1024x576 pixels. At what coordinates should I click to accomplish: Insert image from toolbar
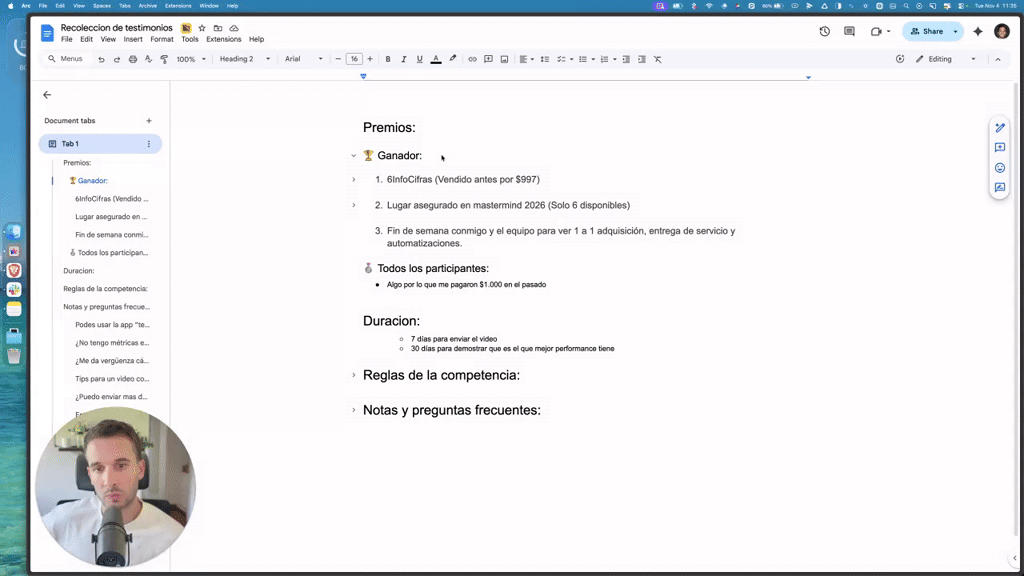point(504,59)
